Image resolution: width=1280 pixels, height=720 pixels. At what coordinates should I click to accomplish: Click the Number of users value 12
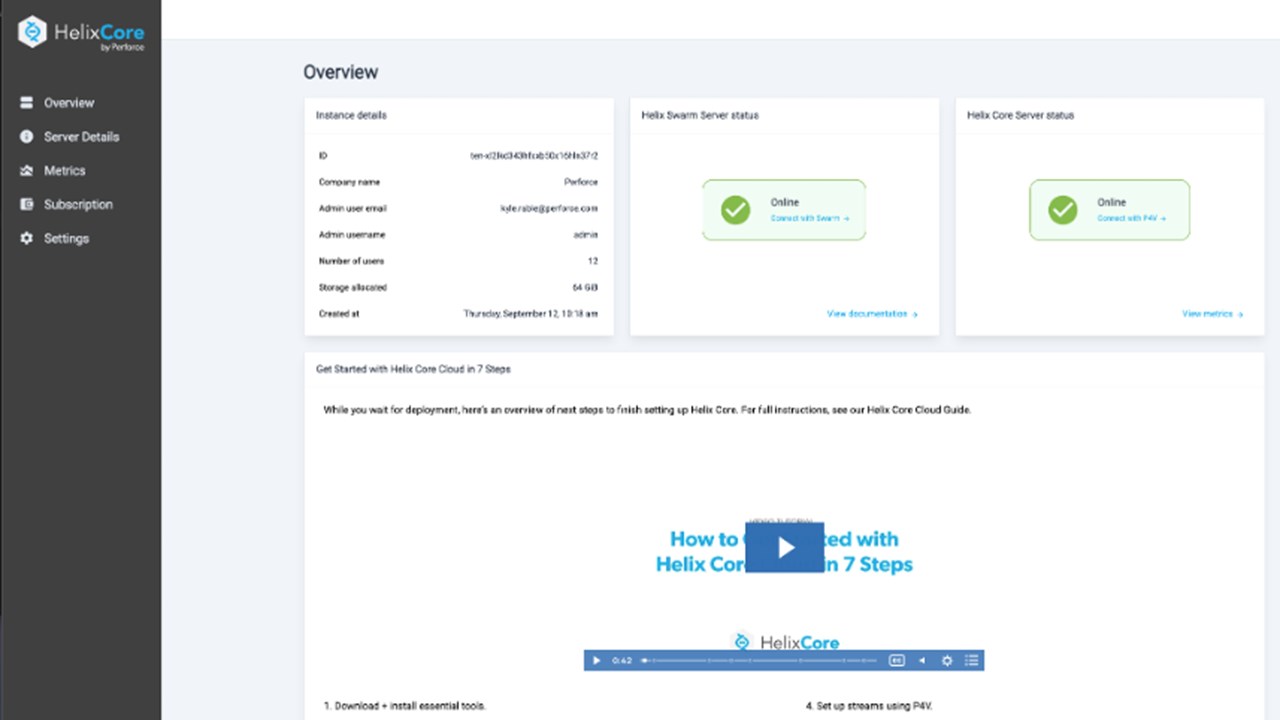[x=593, y=261]
